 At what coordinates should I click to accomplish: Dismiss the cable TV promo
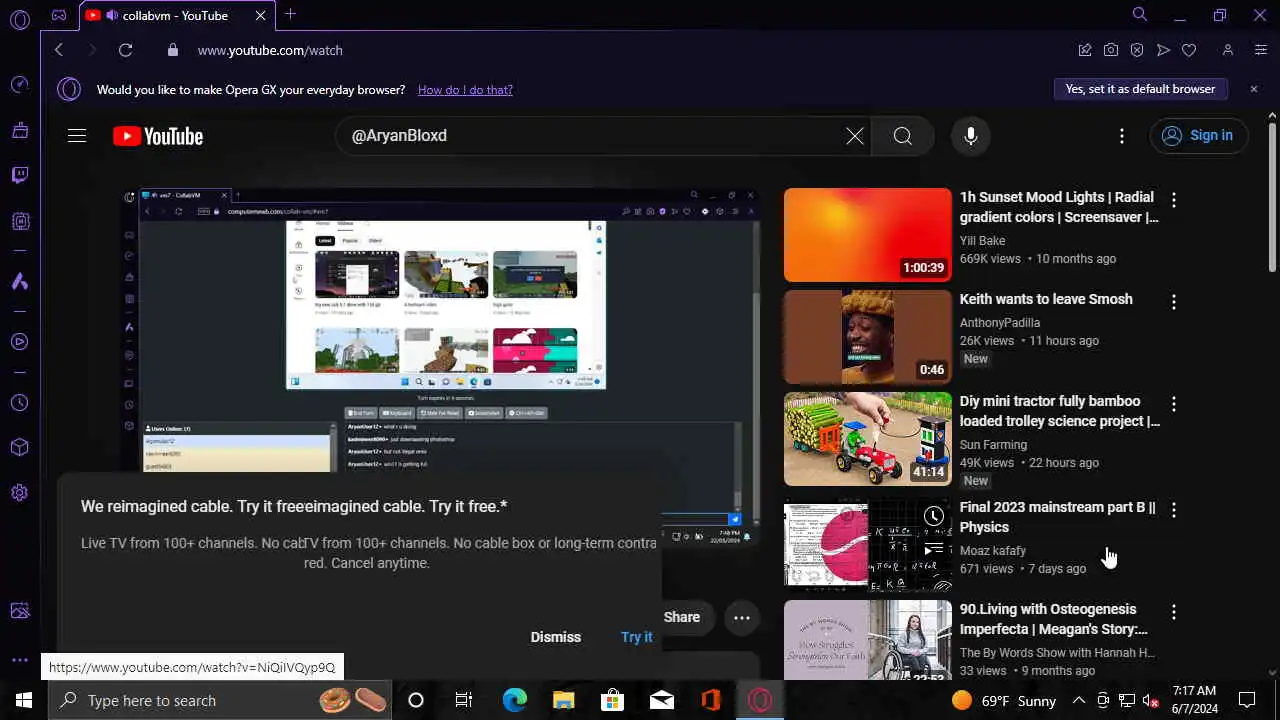556,637
